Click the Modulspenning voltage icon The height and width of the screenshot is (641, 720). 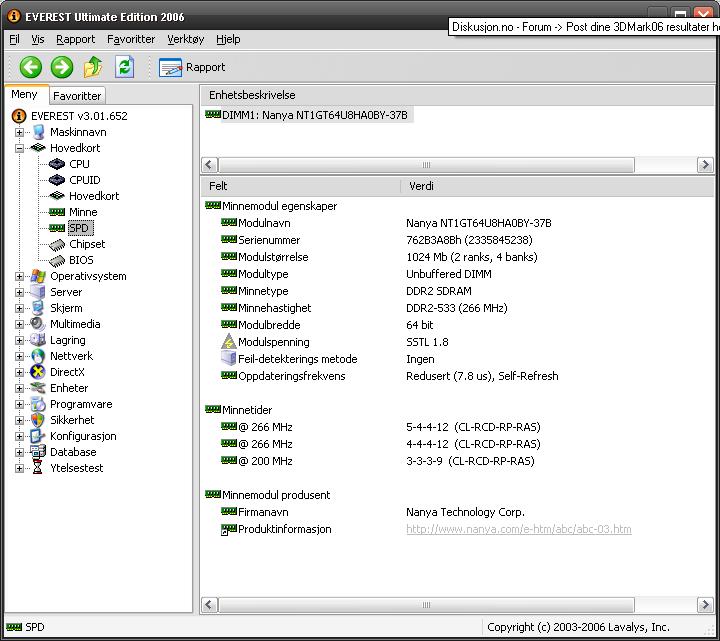coord(228,342)
